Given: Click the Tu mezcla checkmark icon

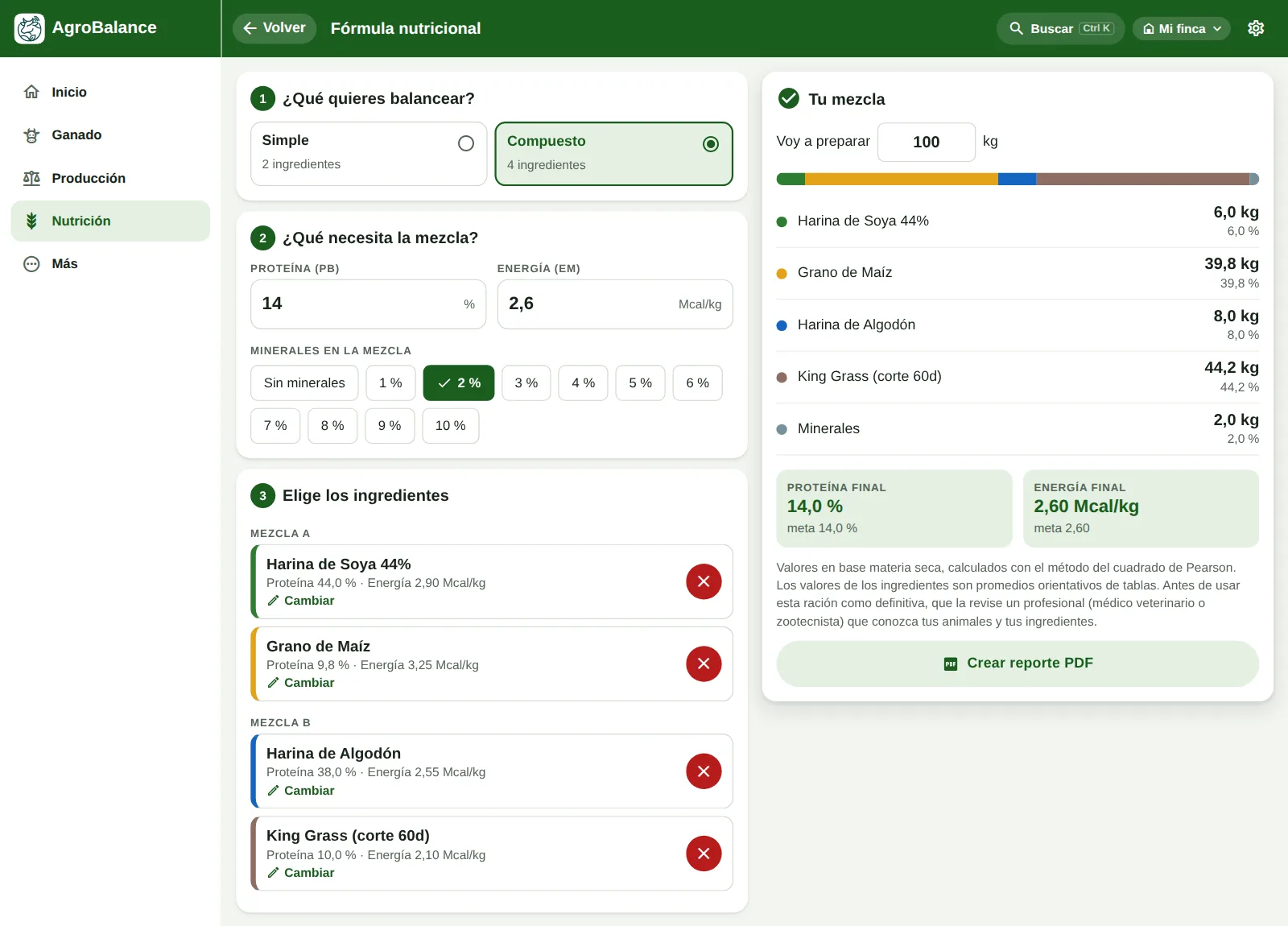Looking at the screenshot, I should pyautogui.click(x=789, y=98).
